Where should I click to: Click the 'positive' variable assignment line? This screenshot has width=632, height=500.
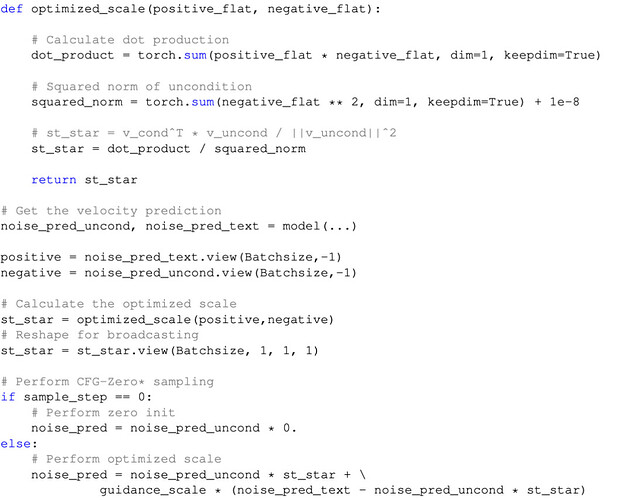pyautogui.click(x=171, y=257)
